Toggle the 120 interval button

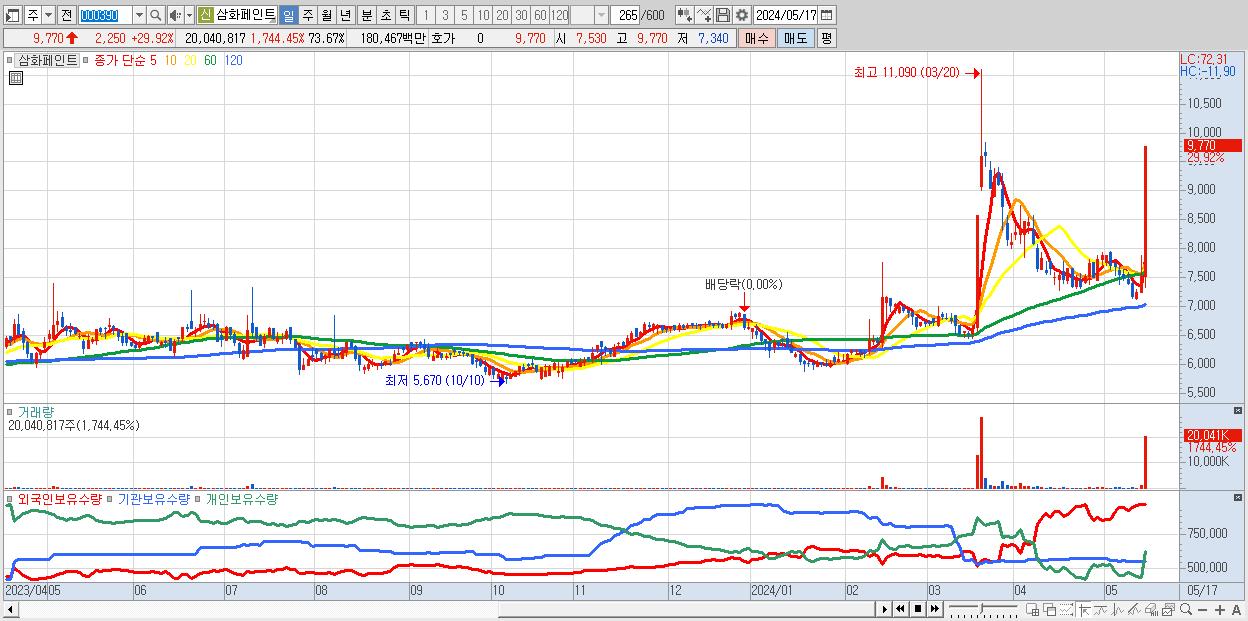(x=560, y=15)
